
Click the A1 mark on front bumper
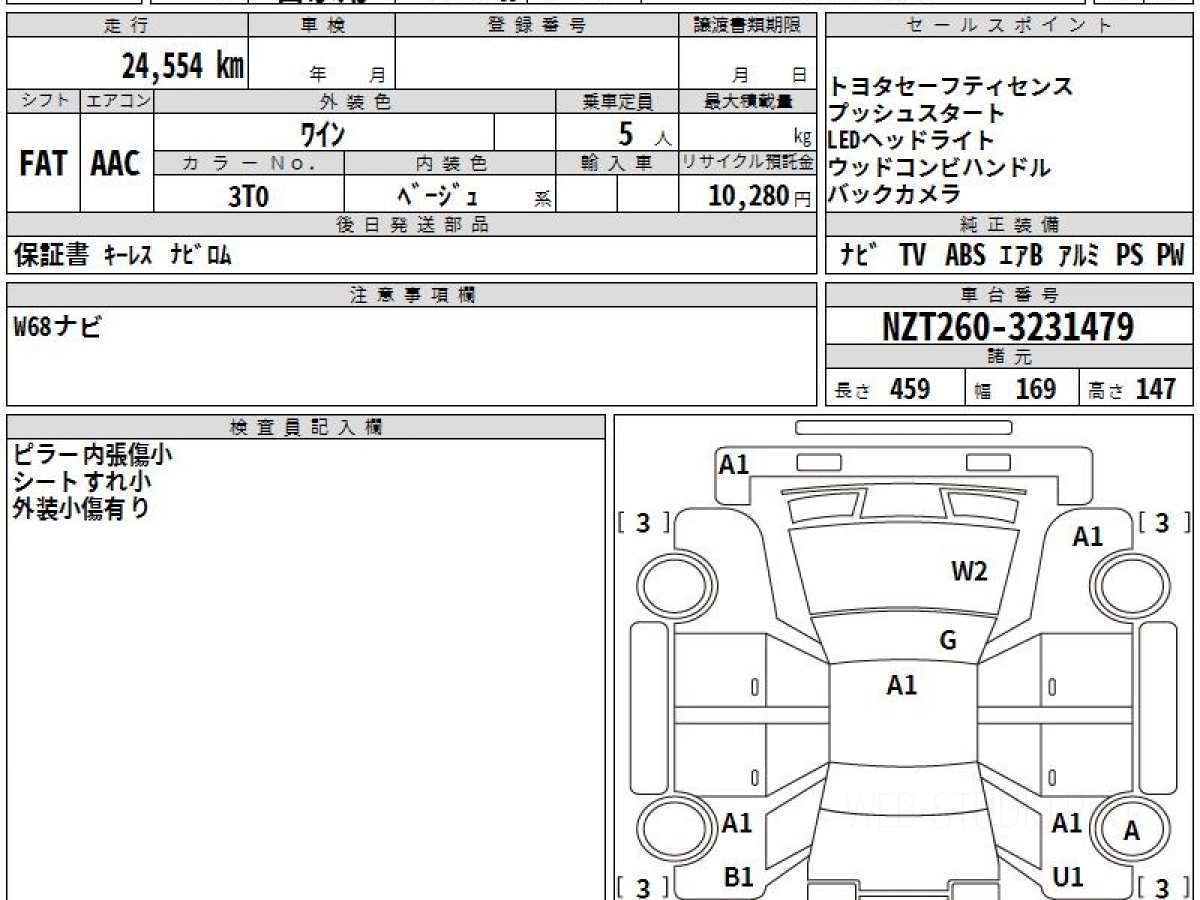pyautogui.click(x=734, y=464)
